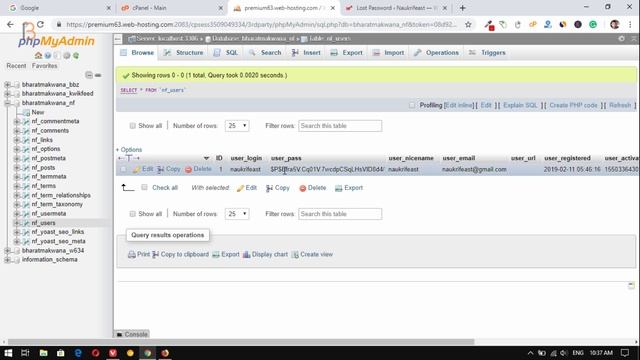Screen dimensions: 640x360
Task: Open Windows Start menu
Action: pos(8,353)
